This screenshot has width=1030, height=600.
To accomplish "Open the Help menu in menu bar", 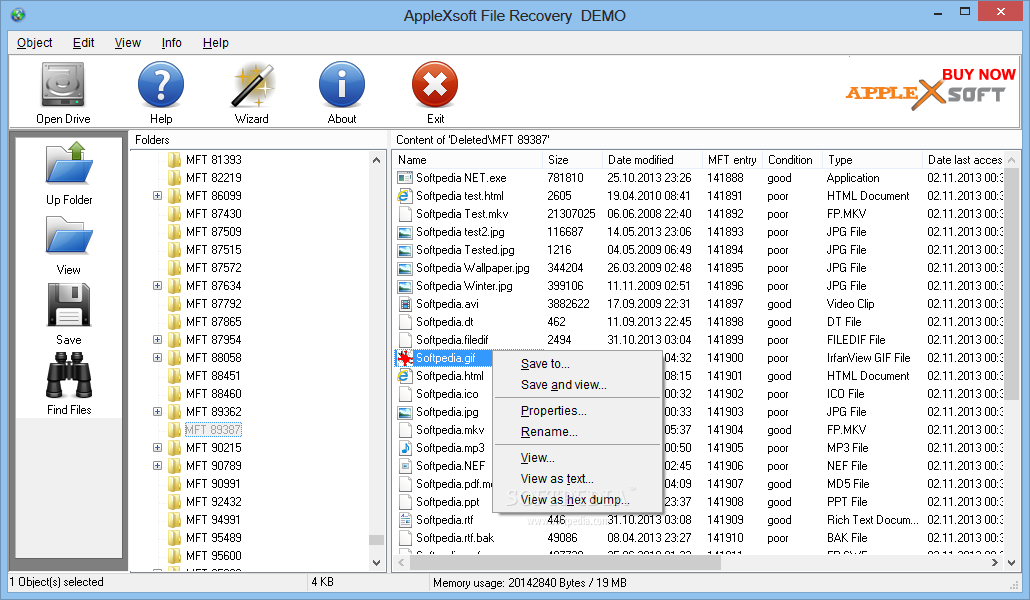I will [215, 43].
